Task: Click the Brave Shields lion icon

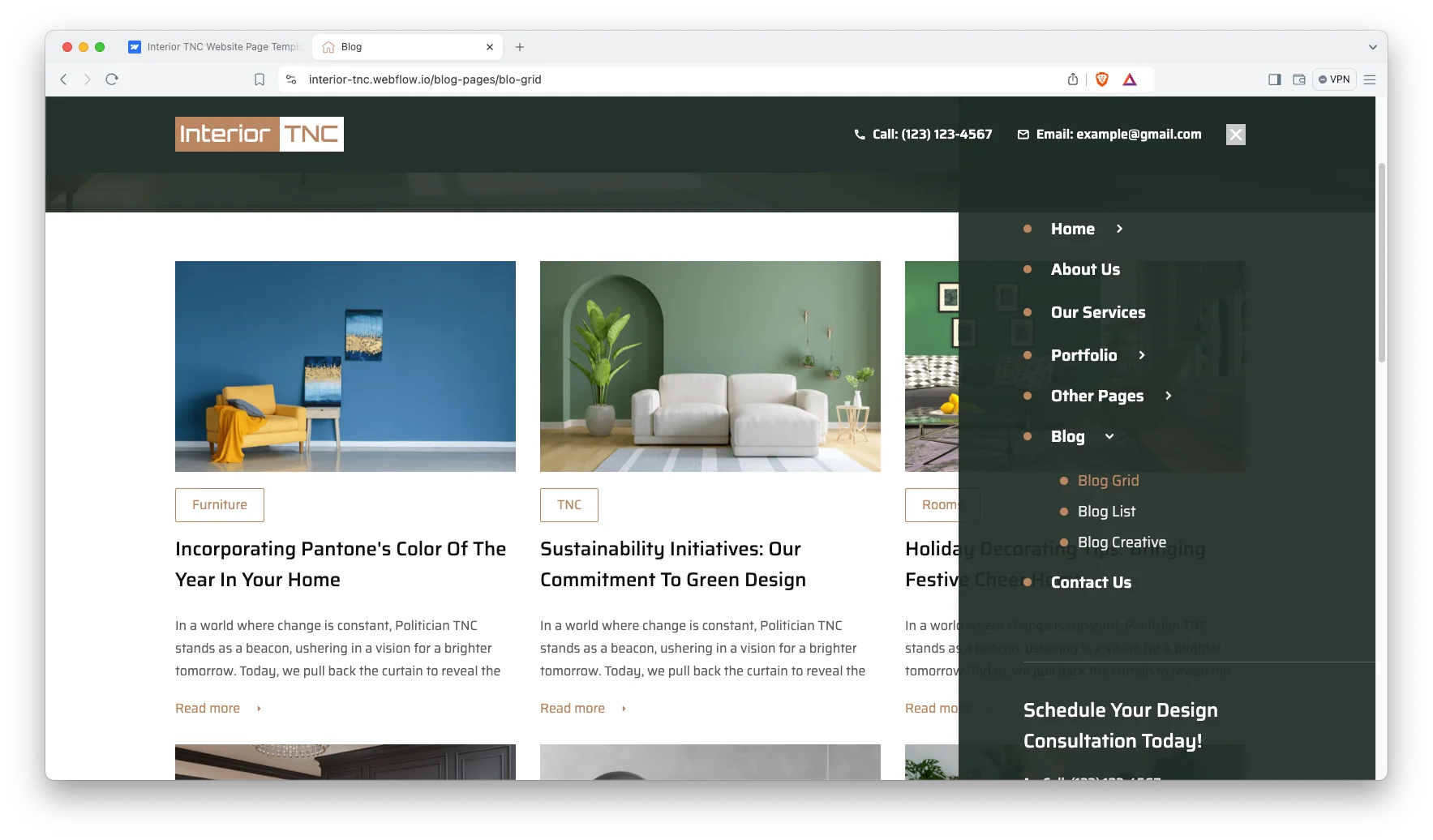Action: [x=1101, y=79]
